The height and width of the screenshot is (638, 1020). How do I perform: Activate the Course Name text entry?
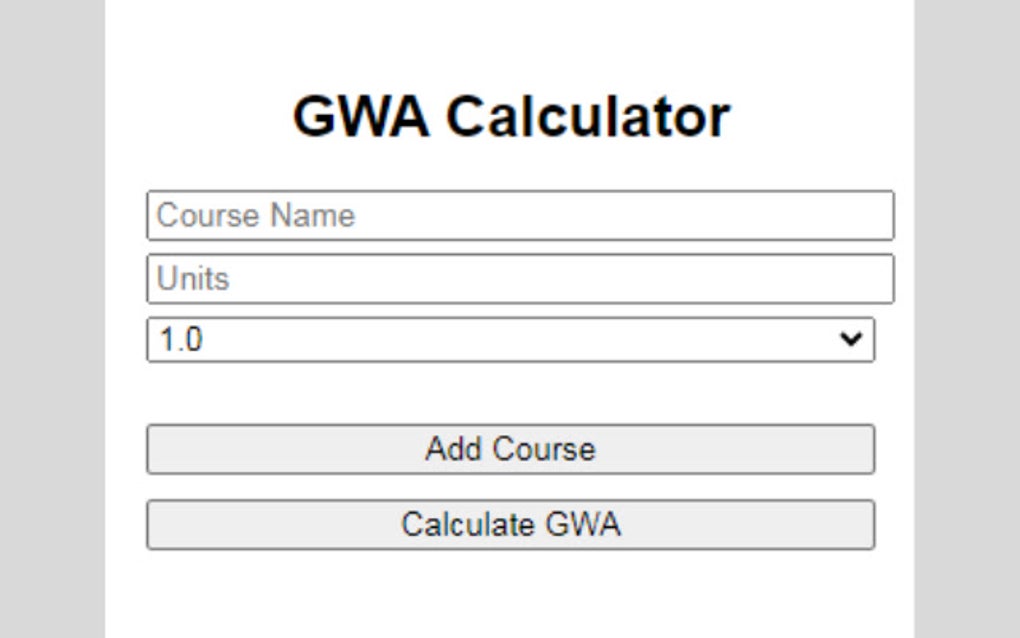coord(520,215)
